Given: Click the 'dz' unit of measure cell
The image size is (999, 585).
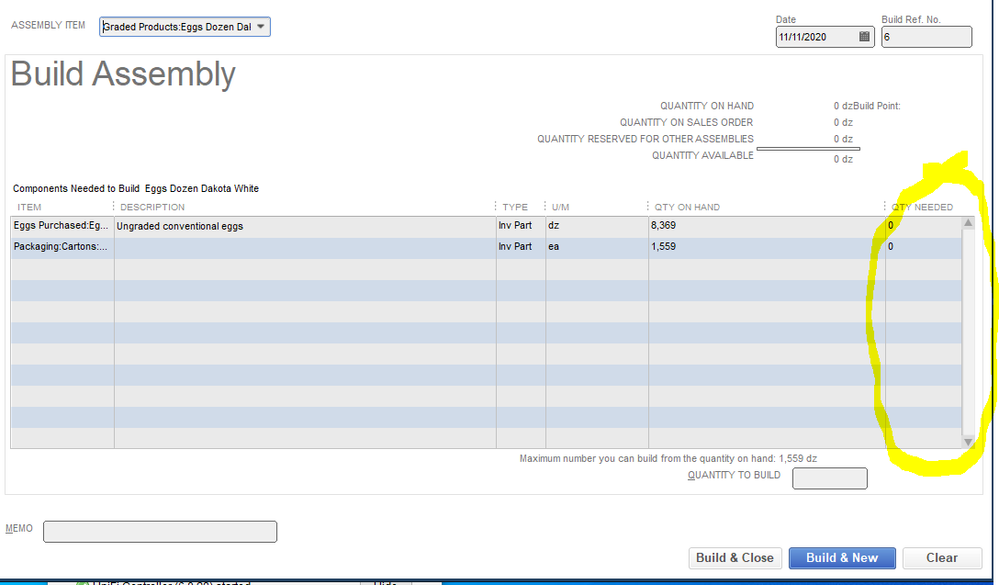Looking at the screenshot, I should [x=596, y=226].
